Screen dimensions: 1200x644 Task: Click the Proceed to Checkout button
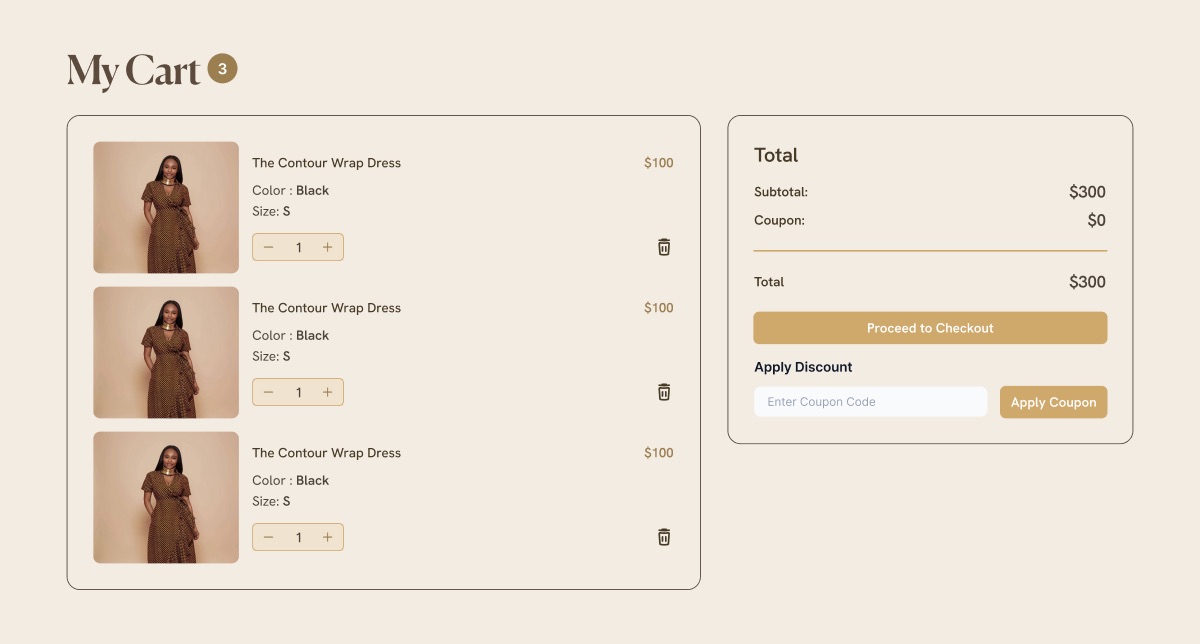point(930,328)
